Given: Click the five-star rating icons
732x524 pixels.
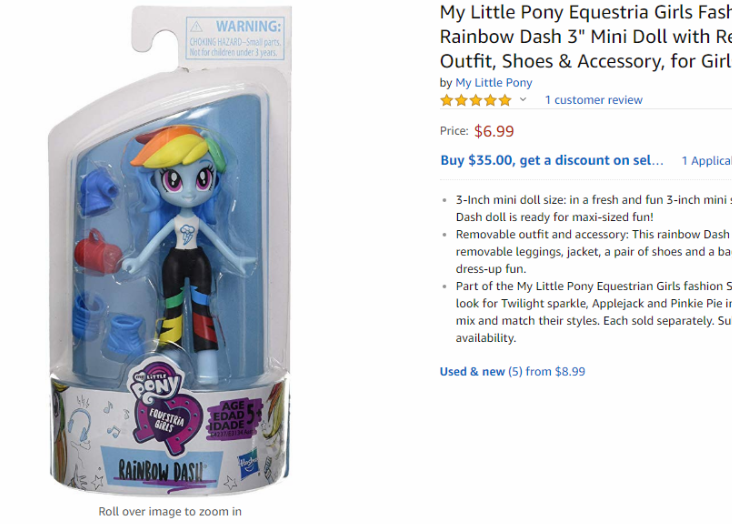Looking at the screenshot, I should click(476, 100).
